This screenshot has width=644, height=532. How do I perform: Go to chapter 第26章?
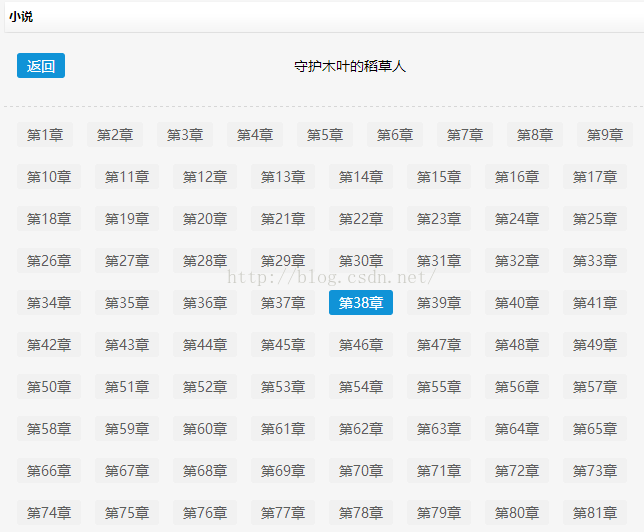49,260
